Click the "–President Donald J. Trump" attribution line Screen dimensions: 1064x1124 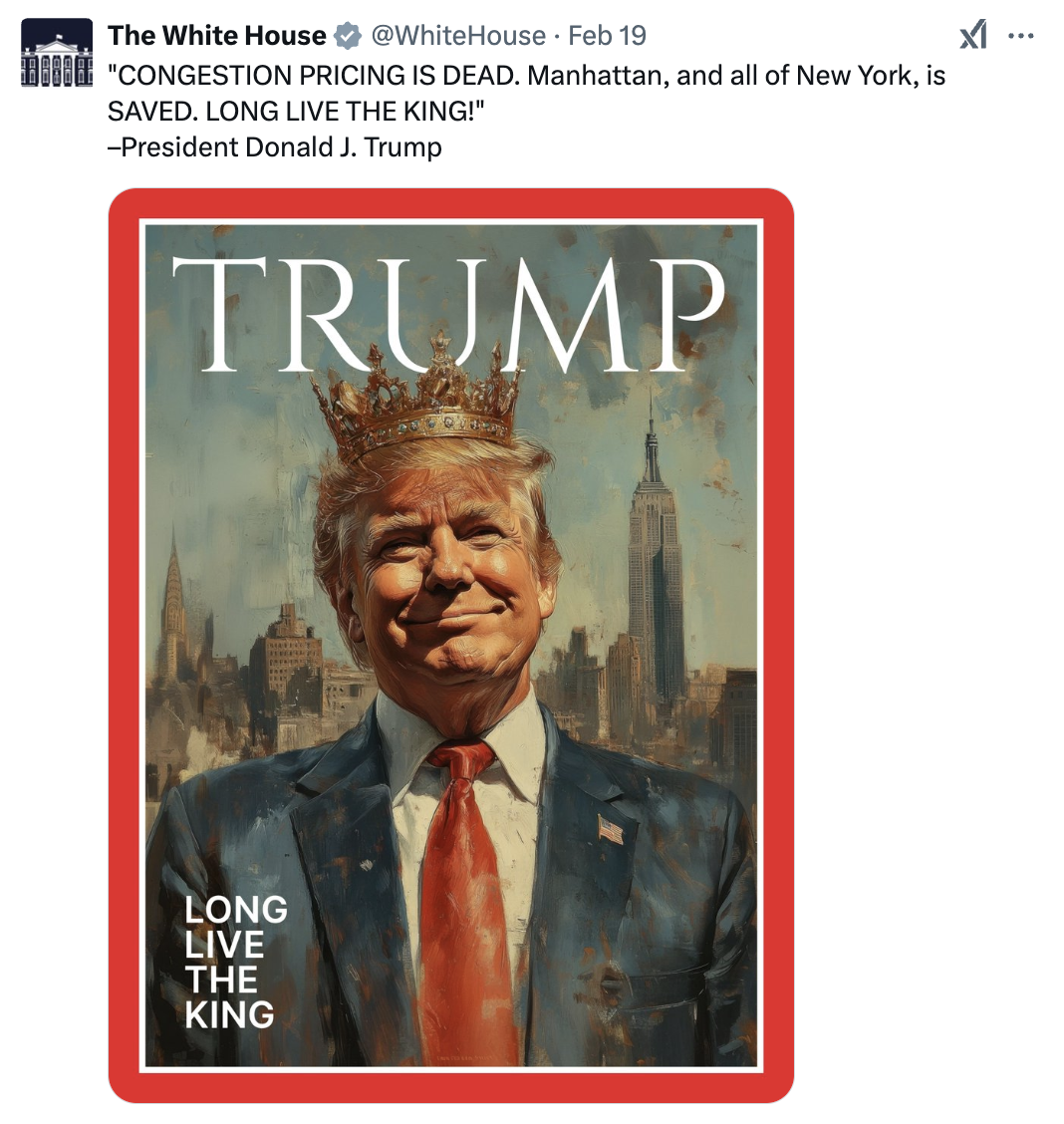coord(274,146)
